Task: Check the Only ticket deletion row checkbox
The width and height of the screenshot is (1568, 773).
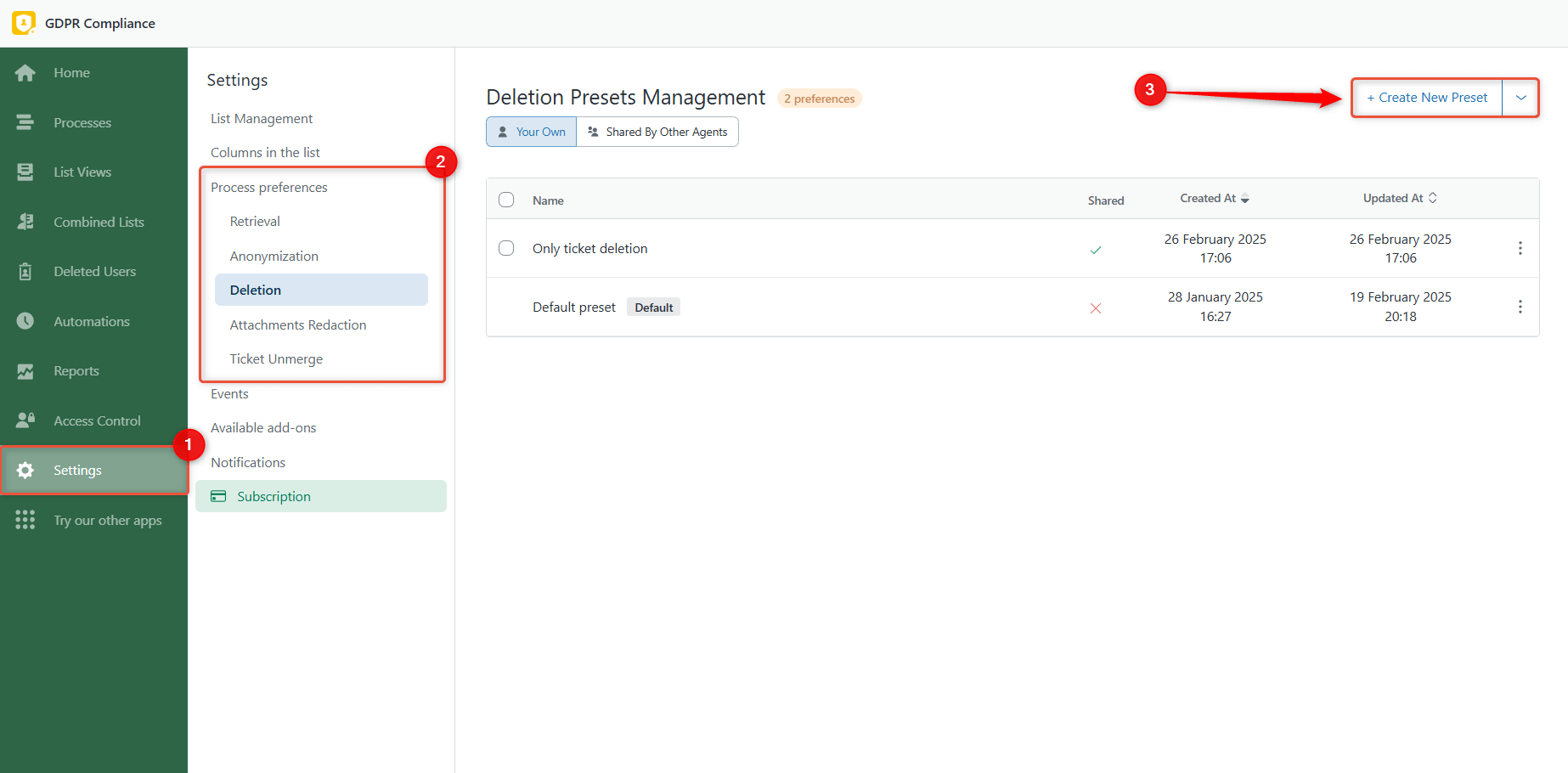Action: (506, 248)
